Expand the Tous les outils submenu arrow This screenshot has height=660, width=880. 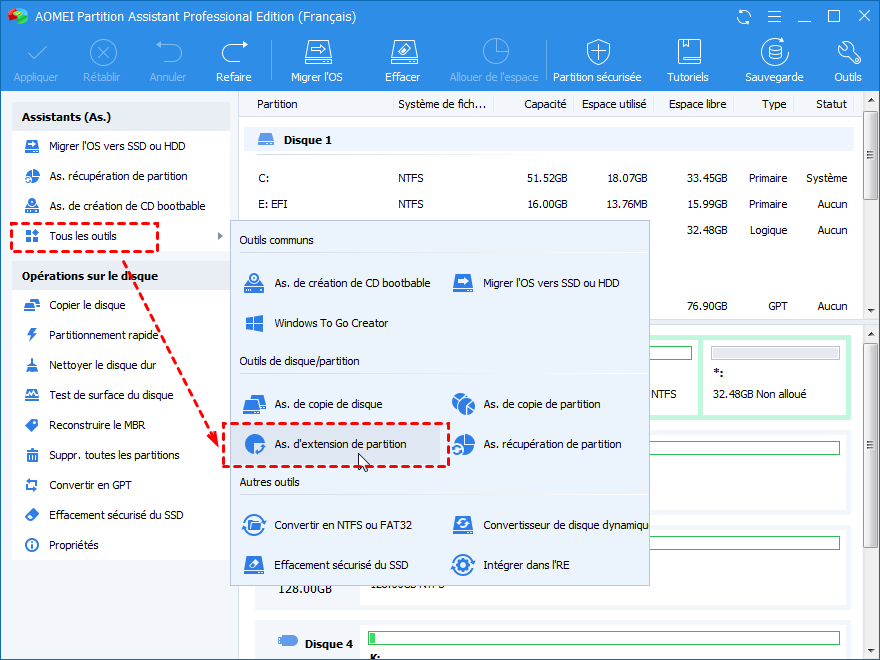click(x=220, y=236)
